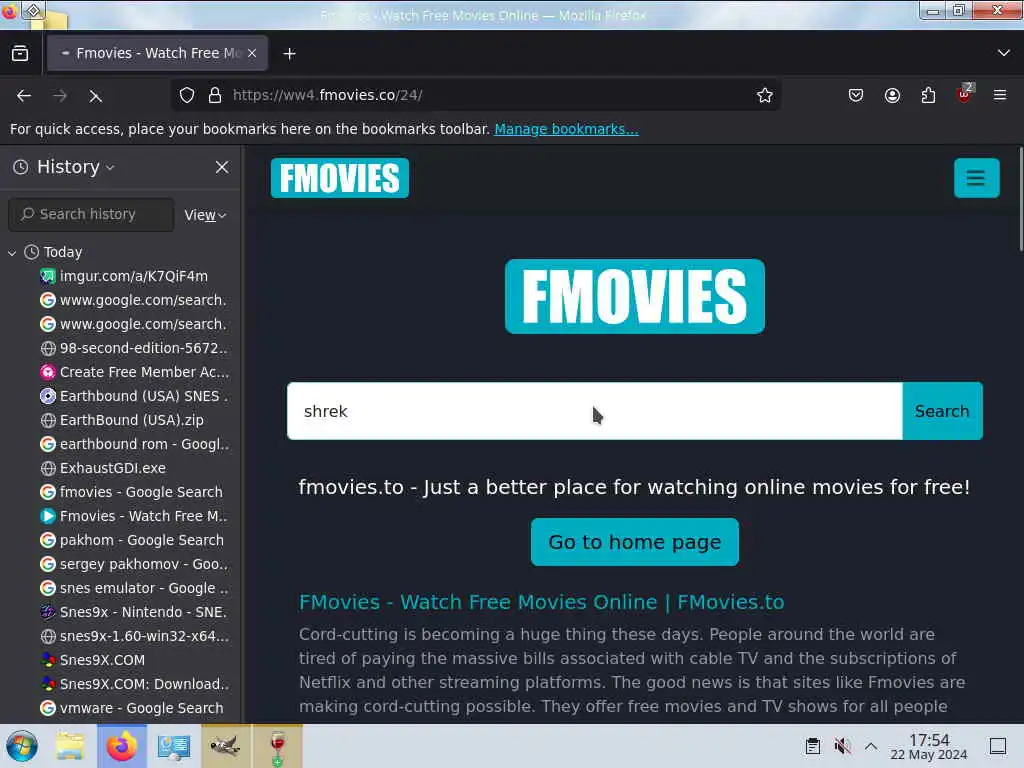Open the wine glass taskbar icon
This screenshot has width=1024, height=768.
277,746
